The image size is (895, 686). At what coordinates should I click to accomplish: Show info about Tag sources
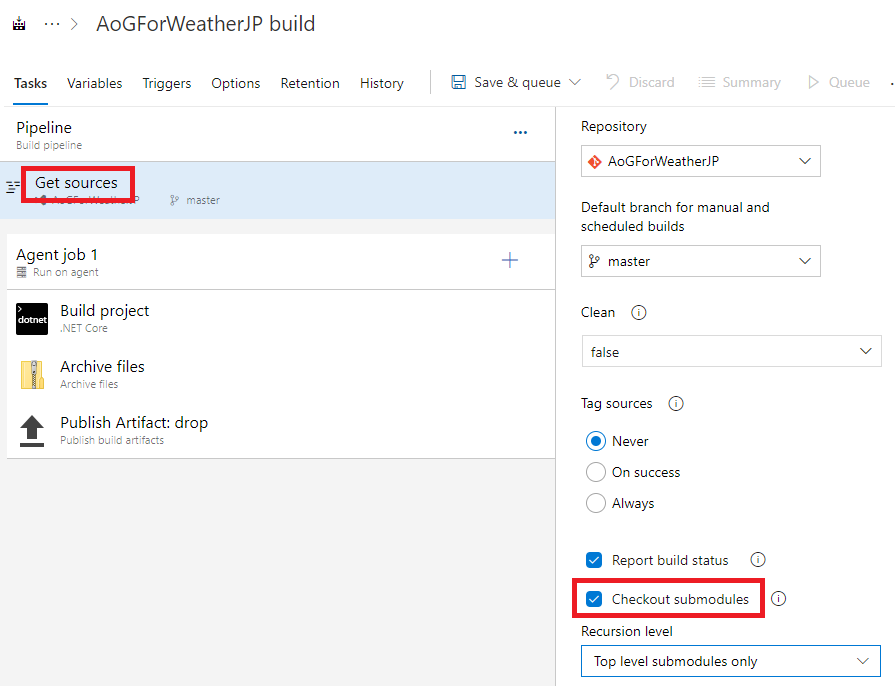(676, 404)
